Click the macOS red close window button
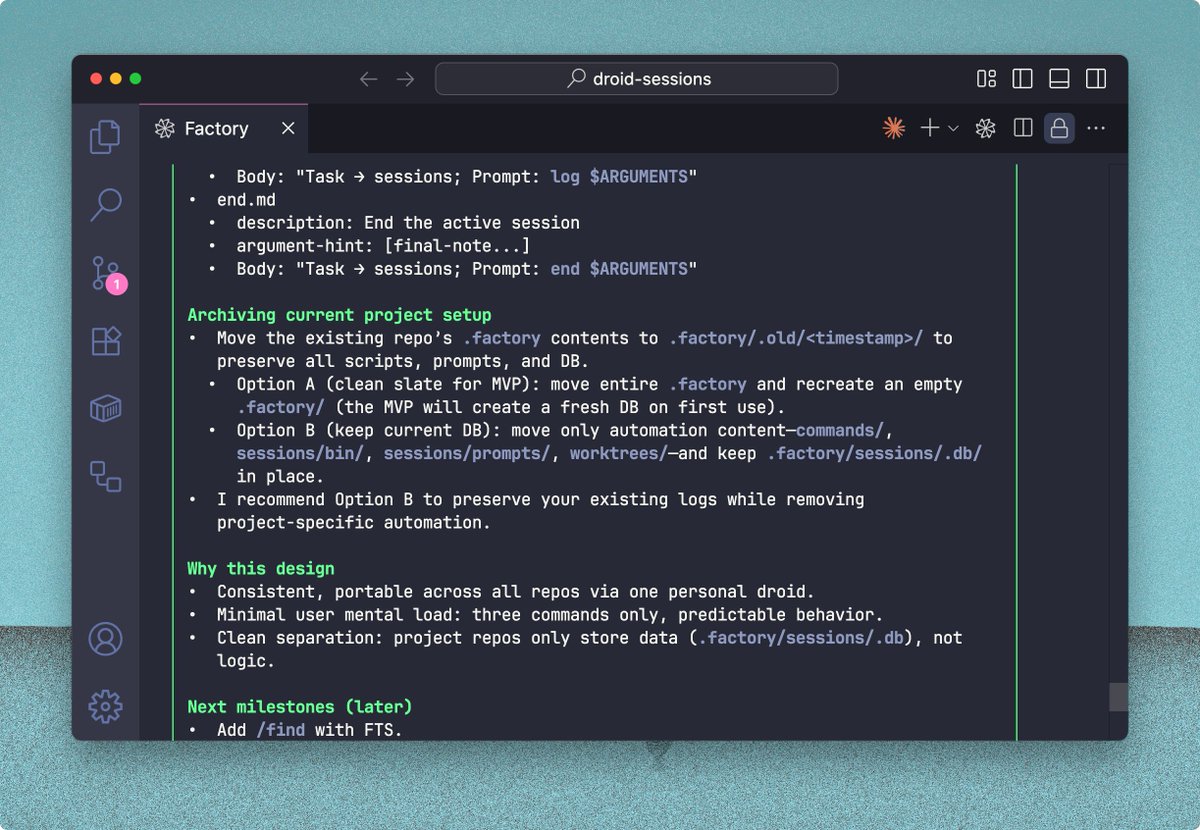 96,79
